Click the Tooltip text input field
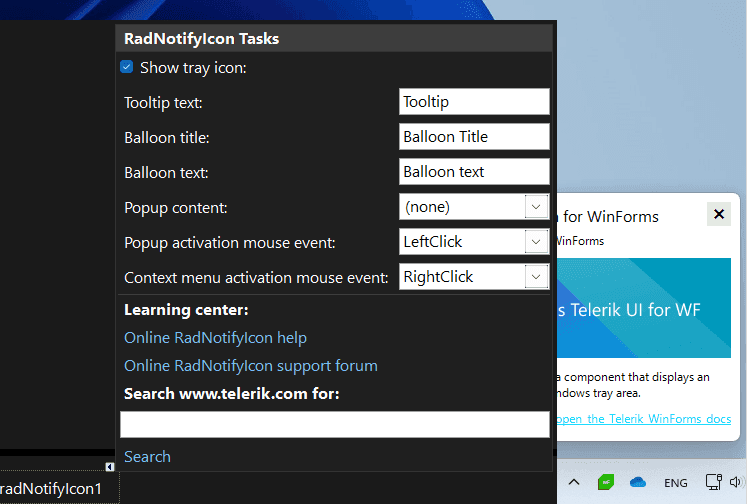The image size is (747, 504). [474, 101]
